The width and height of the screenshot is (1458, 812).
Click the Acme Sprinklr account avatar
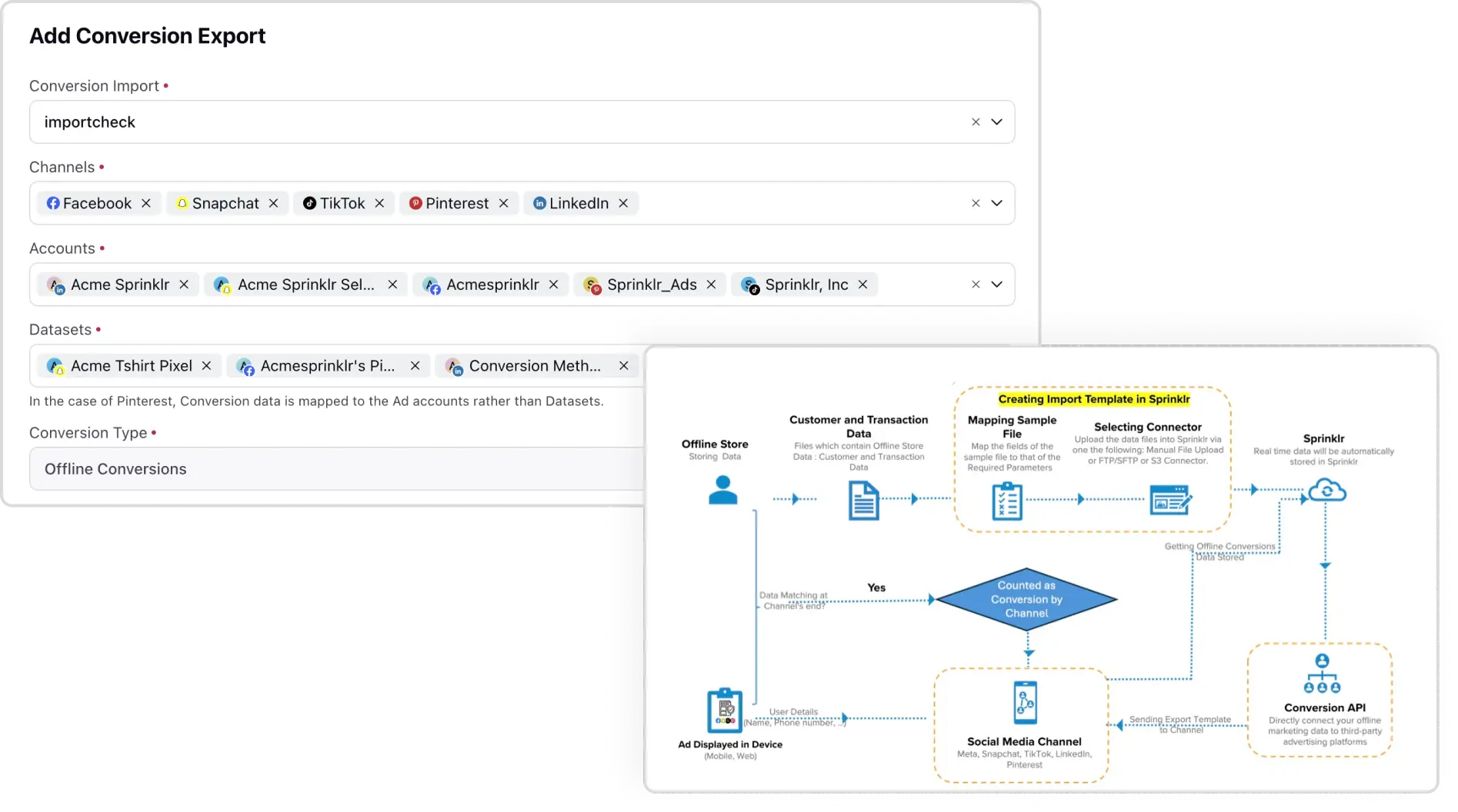(55, 285)
